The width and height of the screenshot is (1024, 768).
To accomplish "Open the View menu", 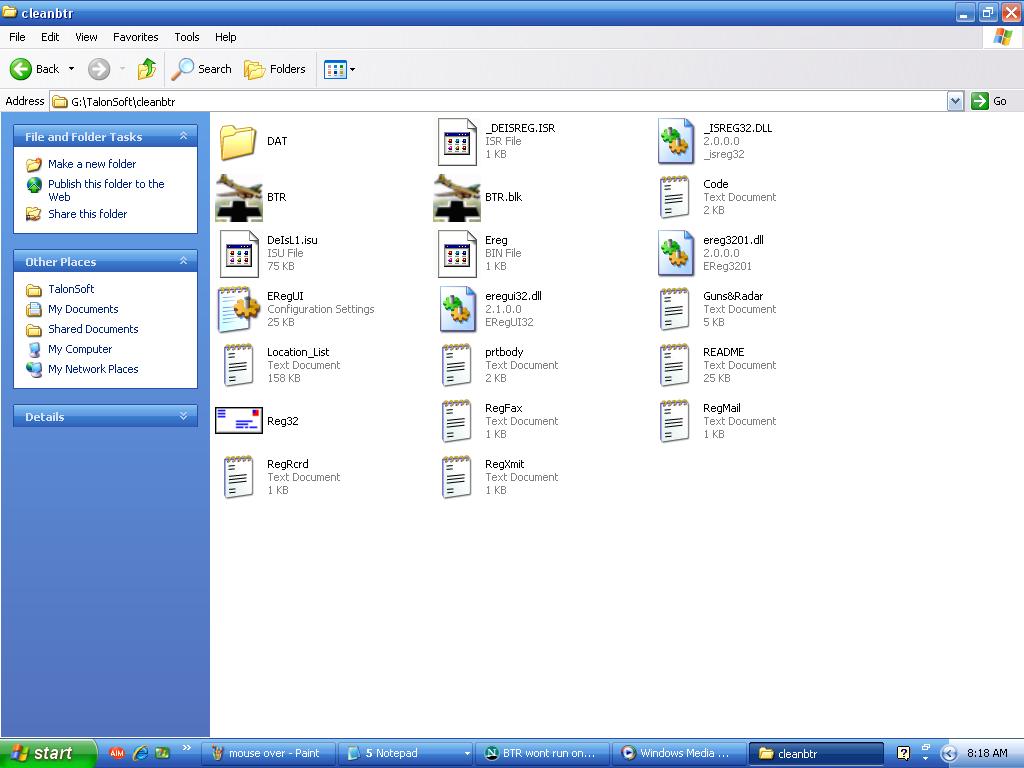I will [x=86, y=37].
